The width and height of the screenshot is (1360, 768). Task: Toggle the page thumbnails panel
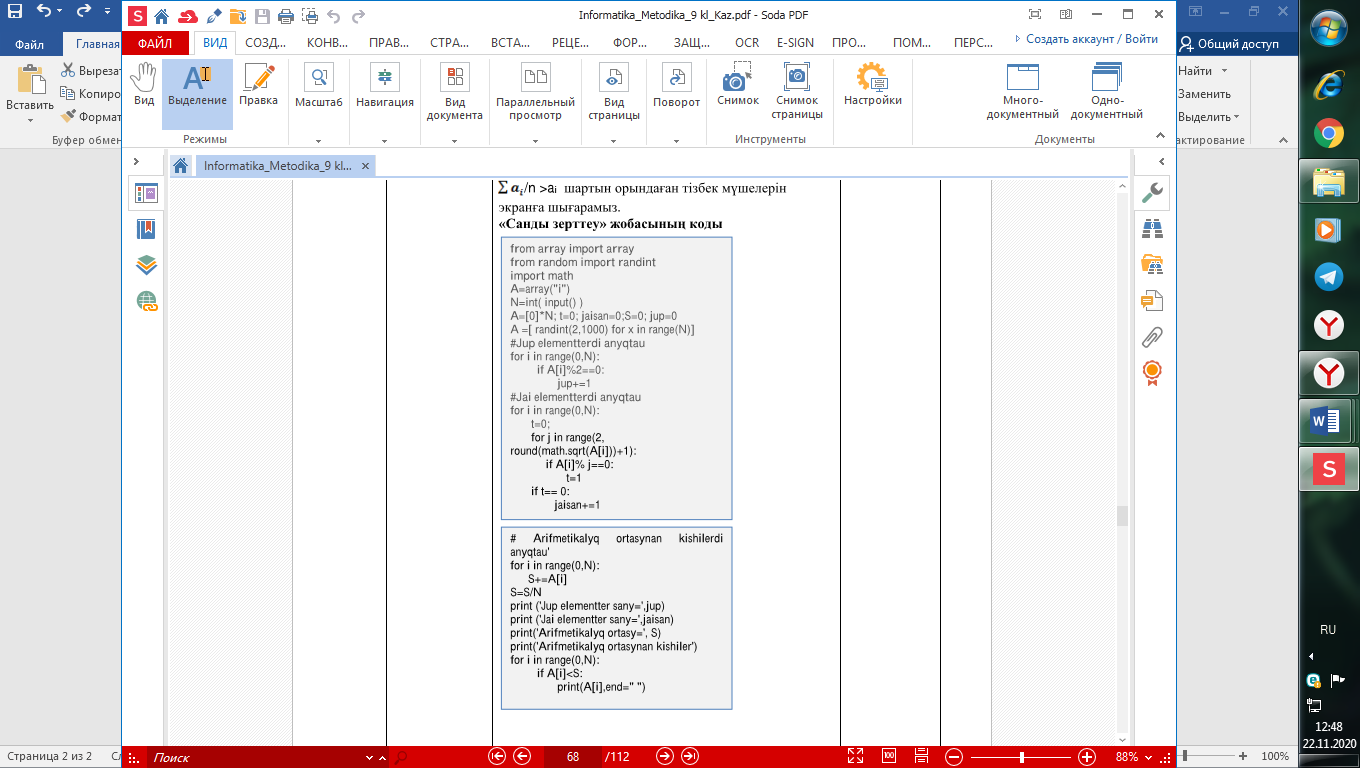[x=146, y=194]
